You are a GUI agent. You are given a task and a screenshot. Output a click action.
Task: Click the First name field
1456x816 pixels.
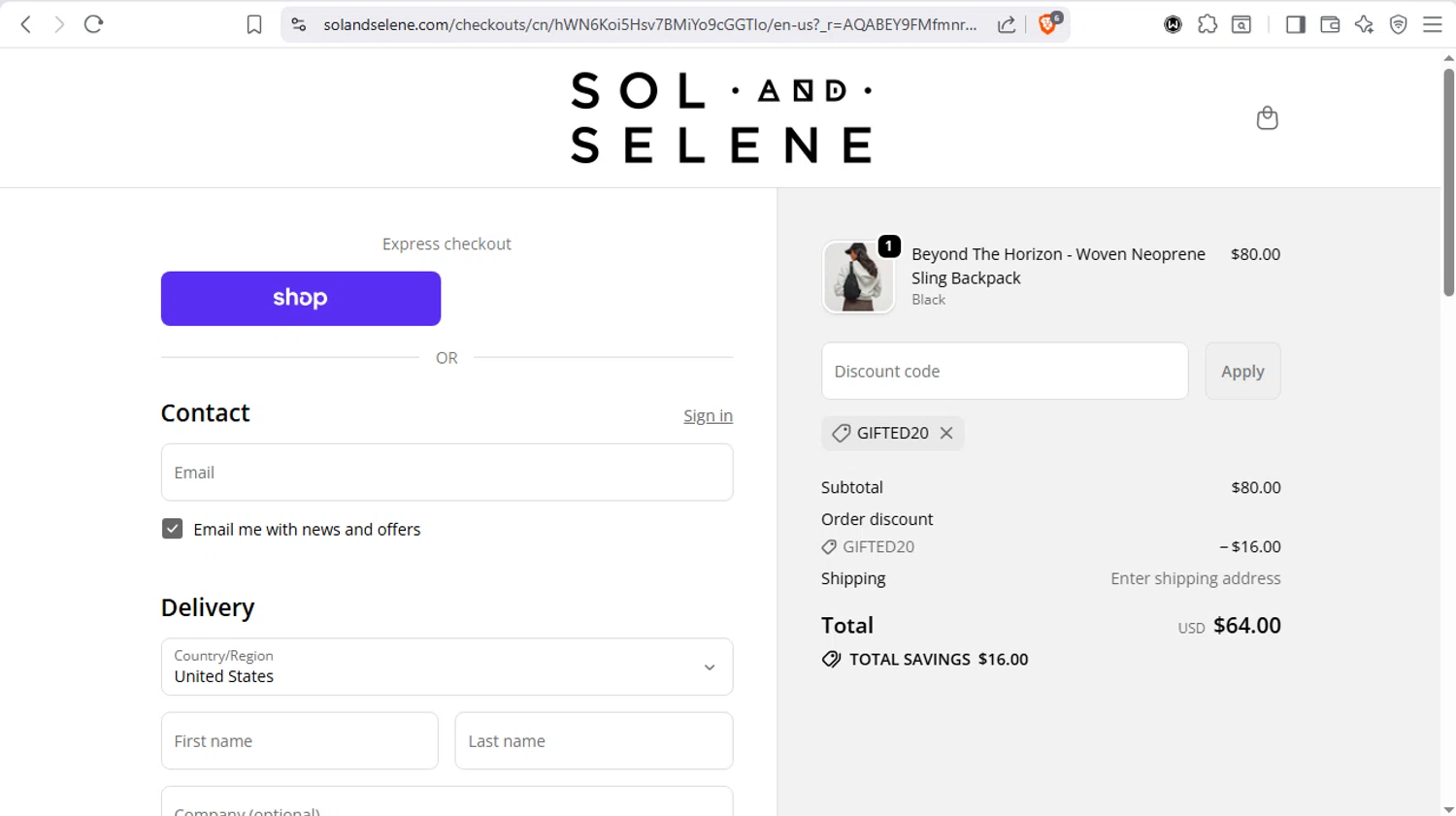point(300,741)
